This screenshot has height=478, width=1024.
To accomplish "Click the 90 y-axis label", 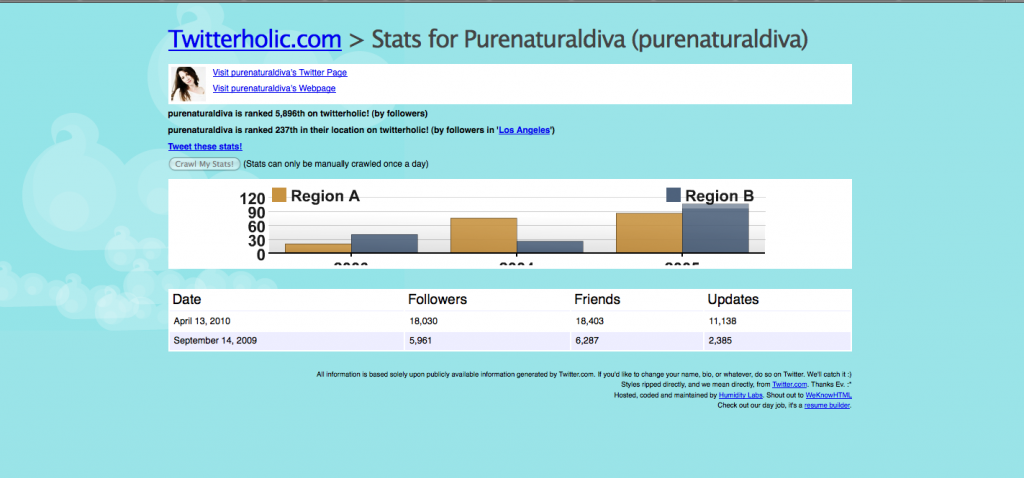I will tap(257, 212).
